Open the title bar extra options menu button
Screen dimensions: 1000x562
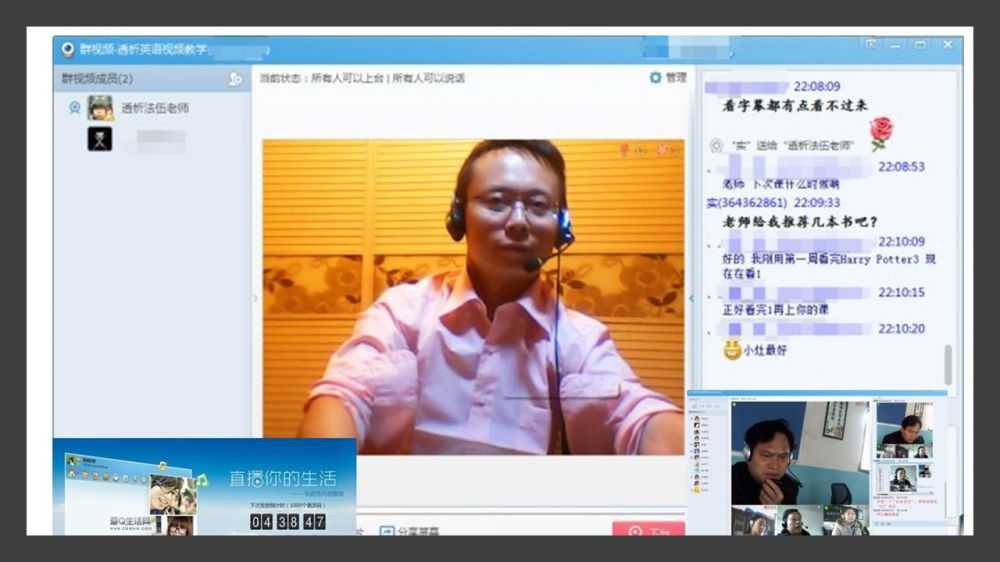click(x=870, y=45)
